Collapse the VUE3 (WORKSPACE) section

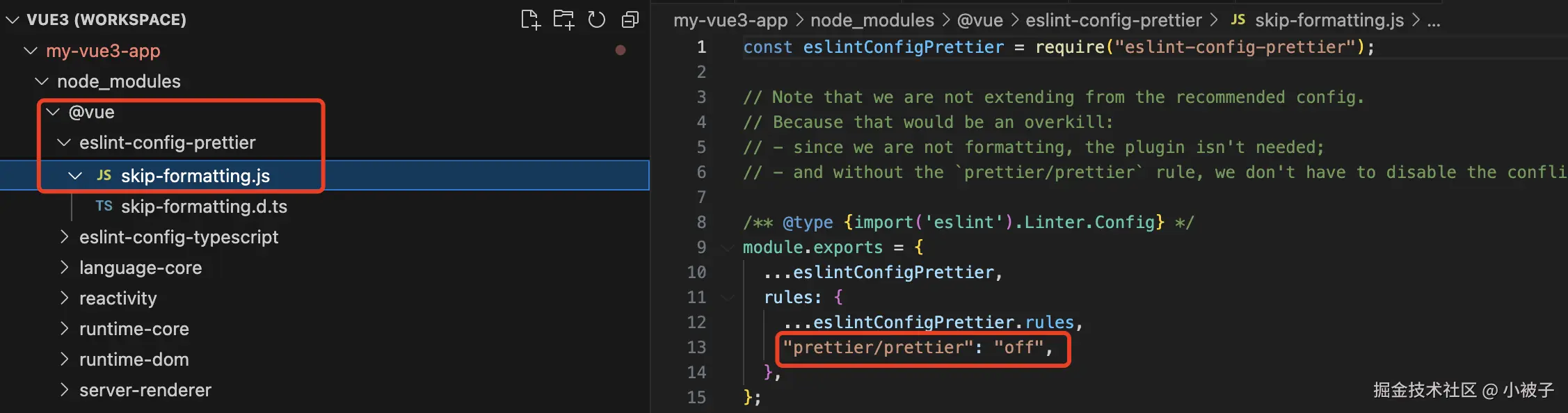[12, 19]
